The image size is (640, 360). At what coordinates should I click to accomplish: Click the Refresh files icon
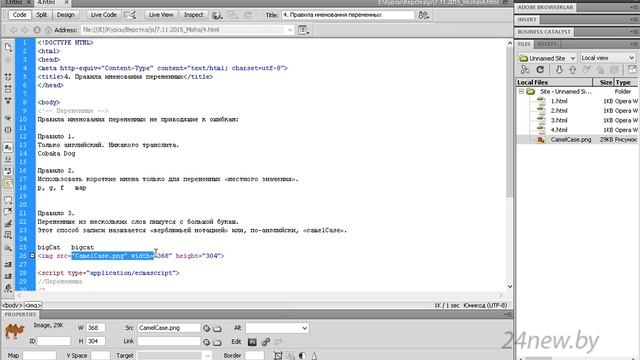pos(540,70)
